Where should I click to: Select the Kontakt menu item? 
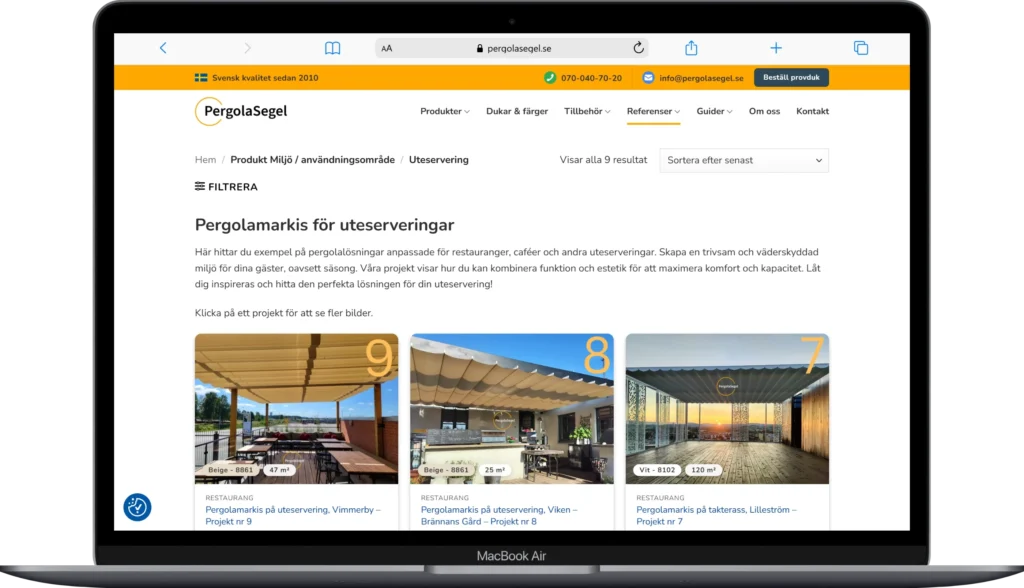tap(812, 111)
